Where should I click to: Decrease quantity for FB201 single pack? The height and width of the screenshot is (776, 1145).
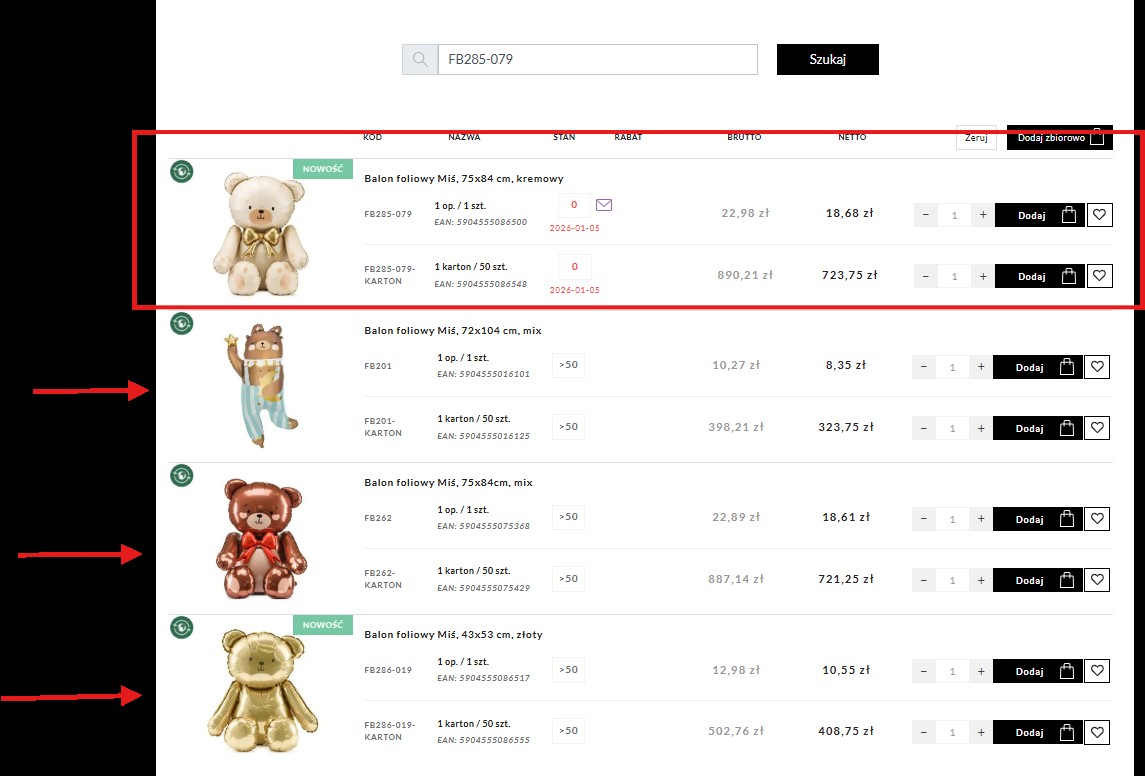923,367
